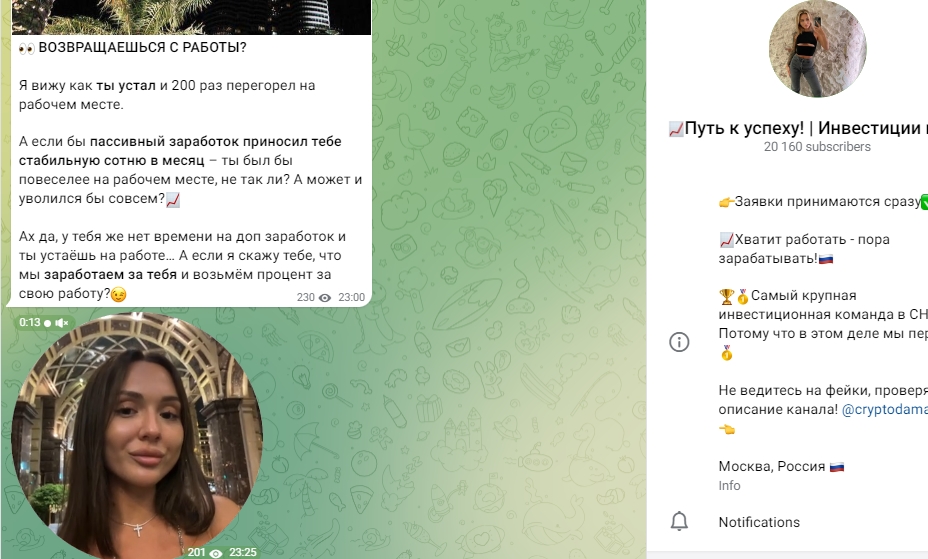Click the 0:13 video duration badge
The image size is (928, 559).
(x=30, y=322)
